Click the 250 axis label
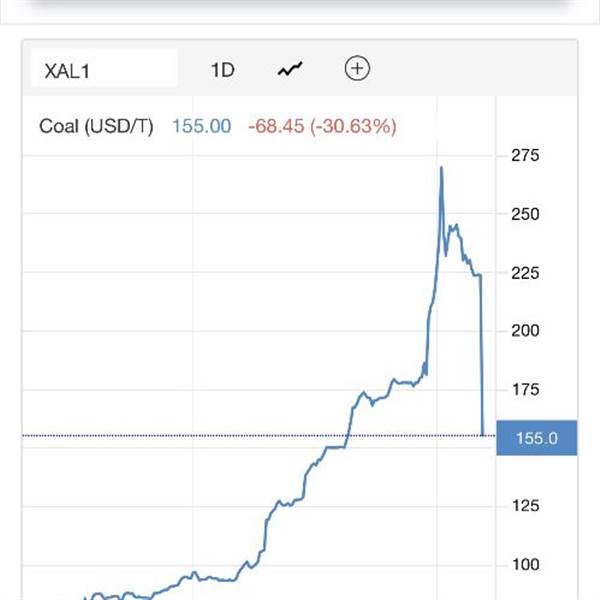The image size is (600, 600). tap(525, 214)
